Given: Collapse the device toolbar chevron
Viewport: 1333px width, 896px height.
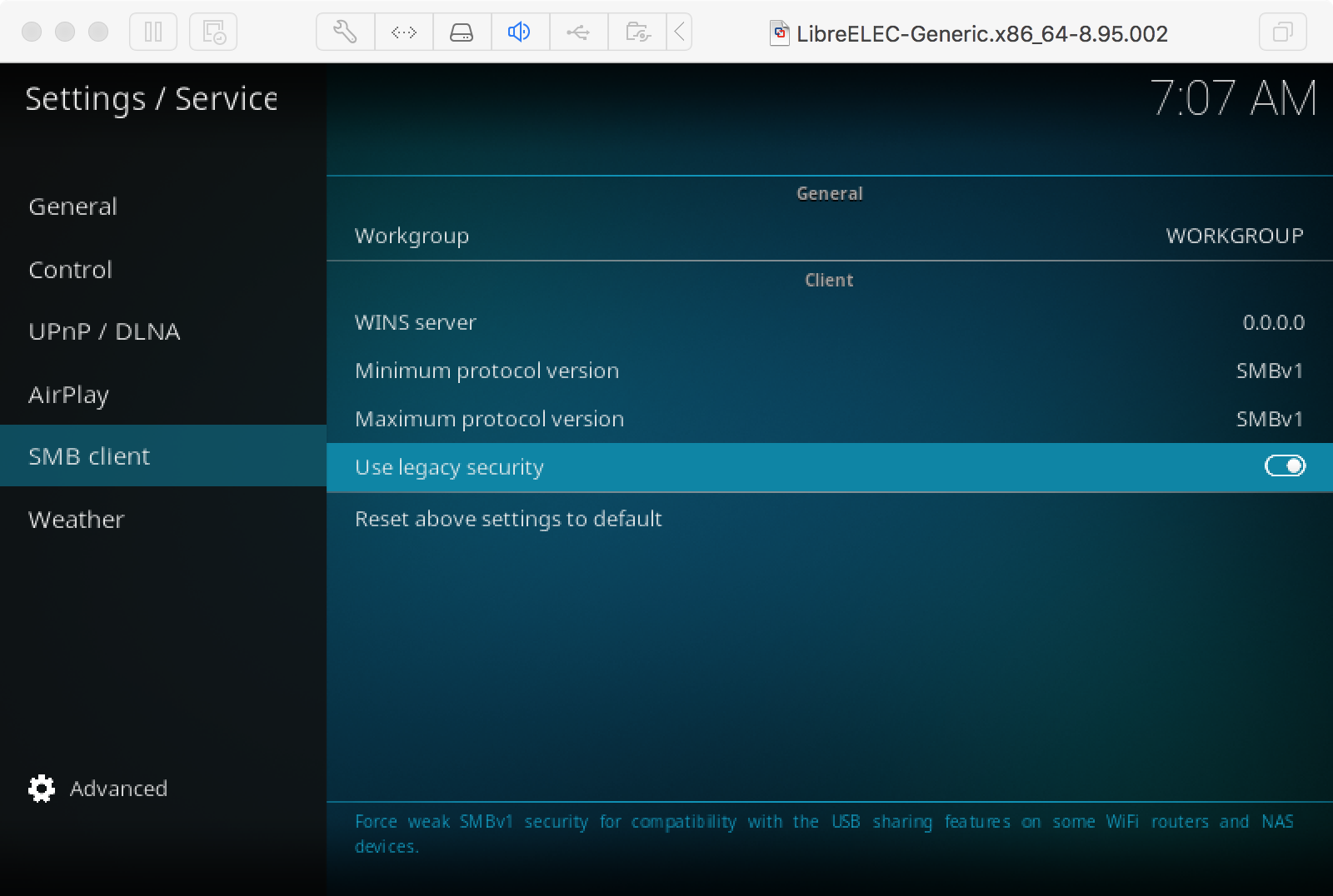Looking at the screenshot, I should pos(680,32).
